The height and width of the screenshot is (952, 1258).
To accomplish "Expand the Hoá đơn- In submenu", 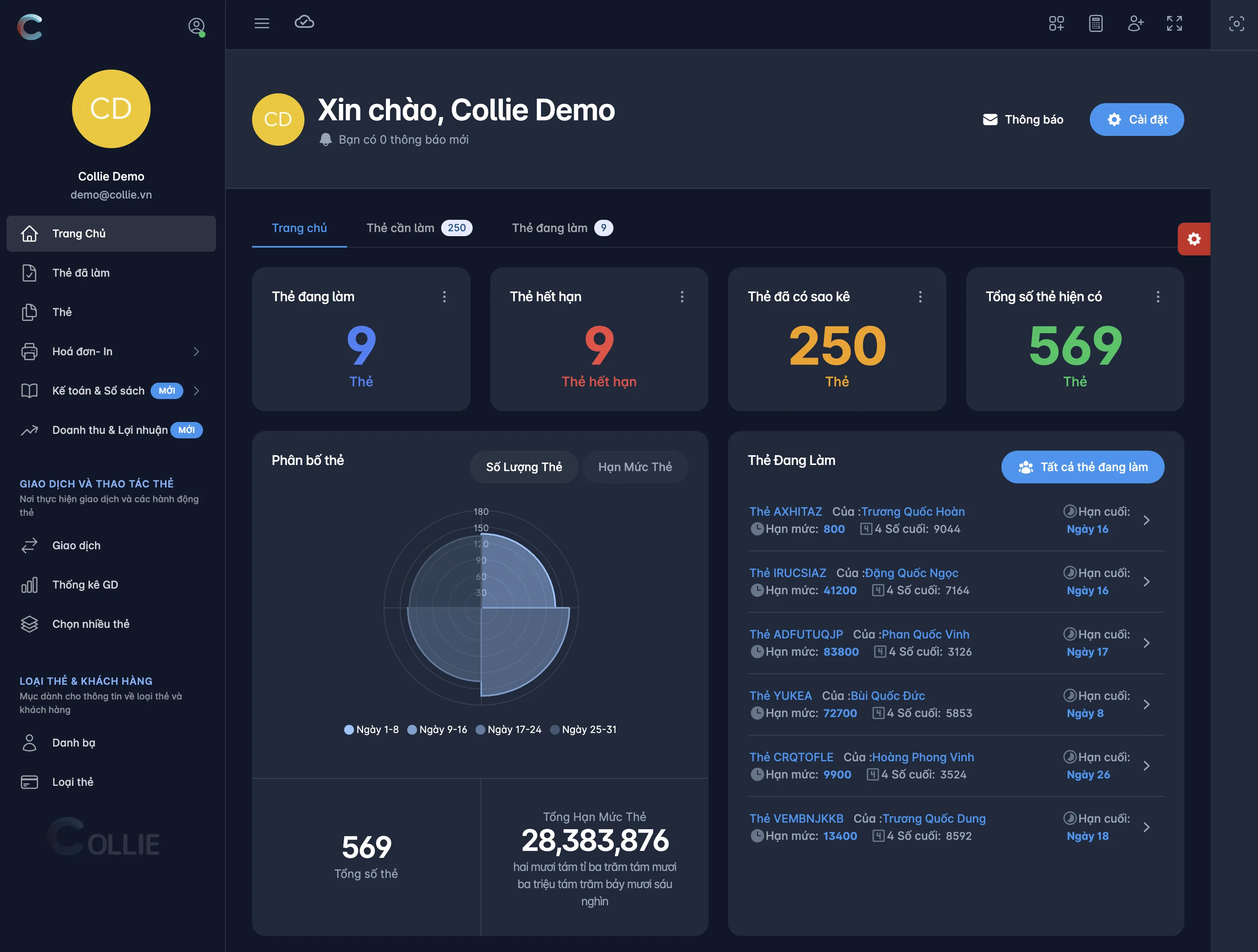I will 196,352.
